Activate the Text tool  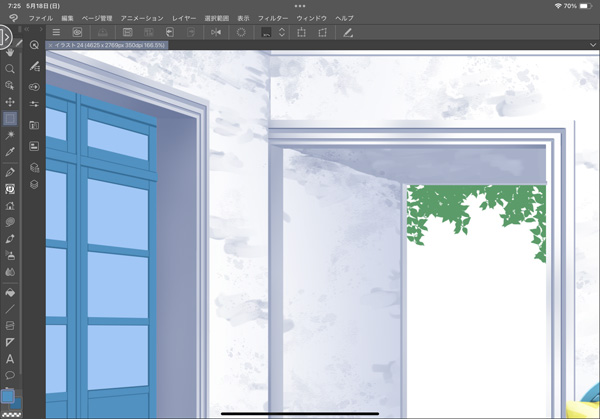click(10, 359)
